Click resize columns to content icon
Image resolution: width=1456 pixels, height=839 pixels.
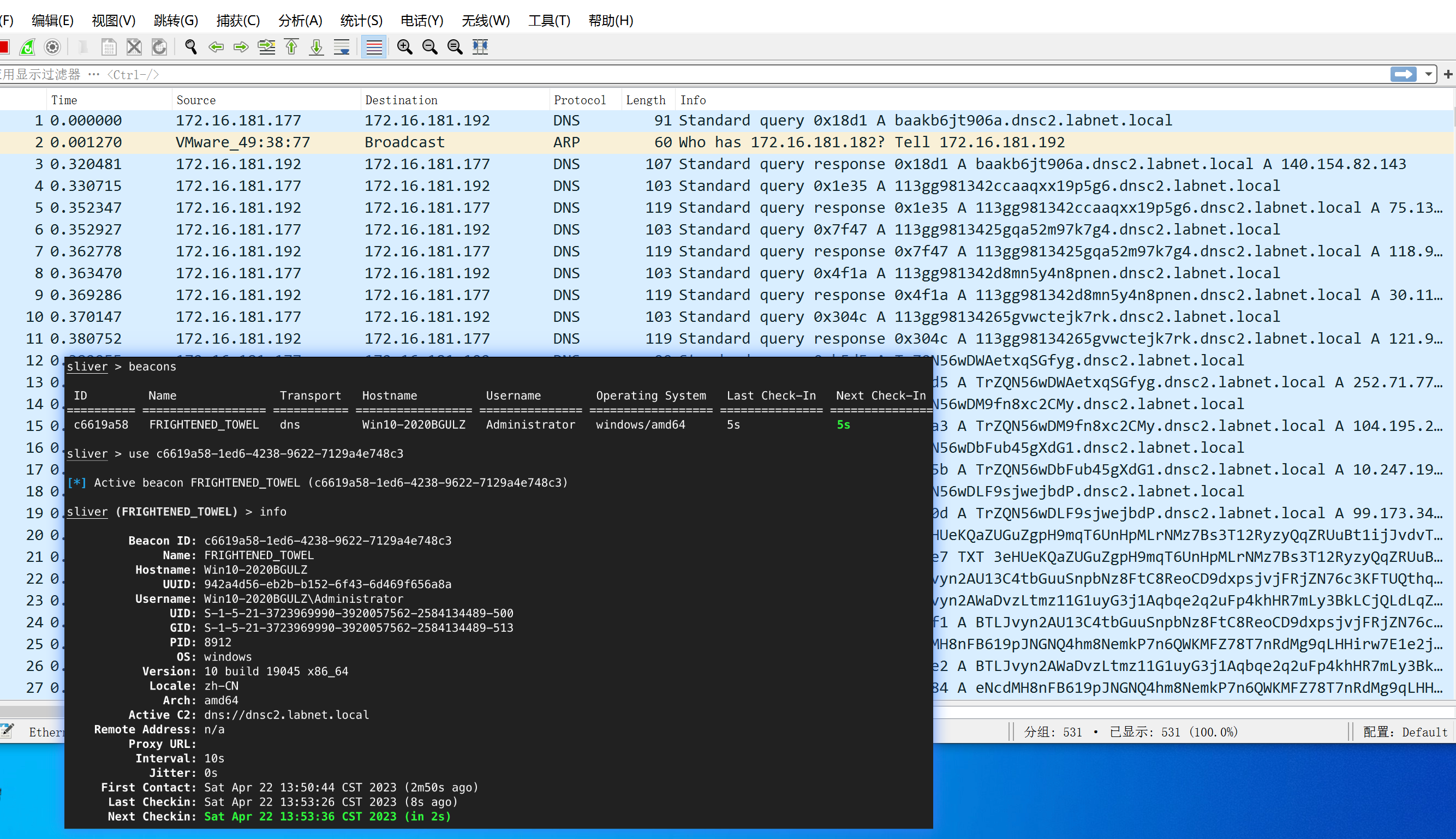point(480,47)
